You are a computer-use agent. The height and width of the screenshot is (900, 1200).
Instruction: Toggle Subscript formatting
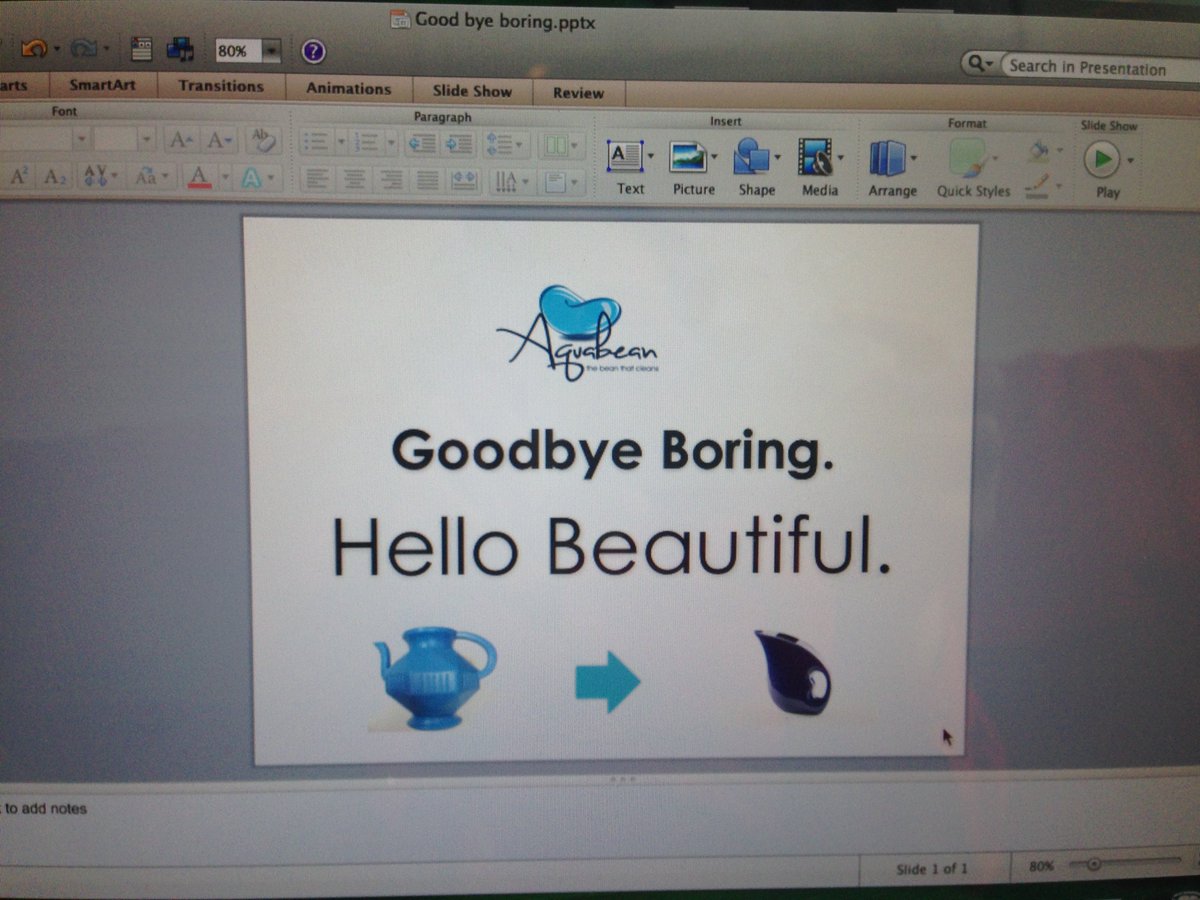pos(54,177)
